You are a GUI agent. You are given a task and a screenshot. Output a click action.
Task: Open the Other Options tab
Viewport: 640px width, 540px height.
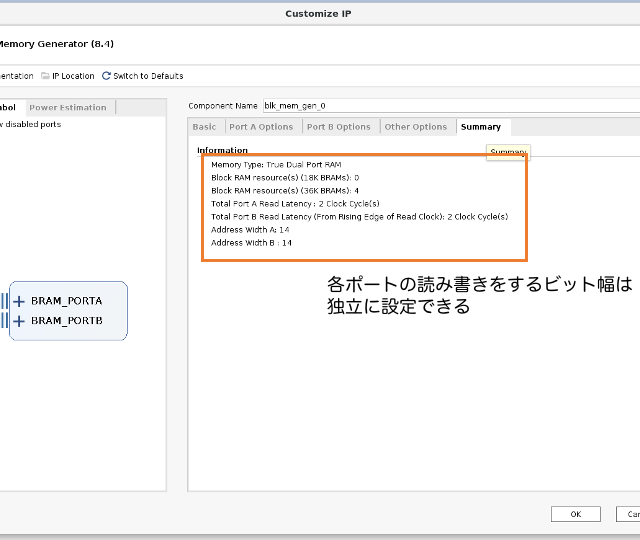(x=415, y=127)
